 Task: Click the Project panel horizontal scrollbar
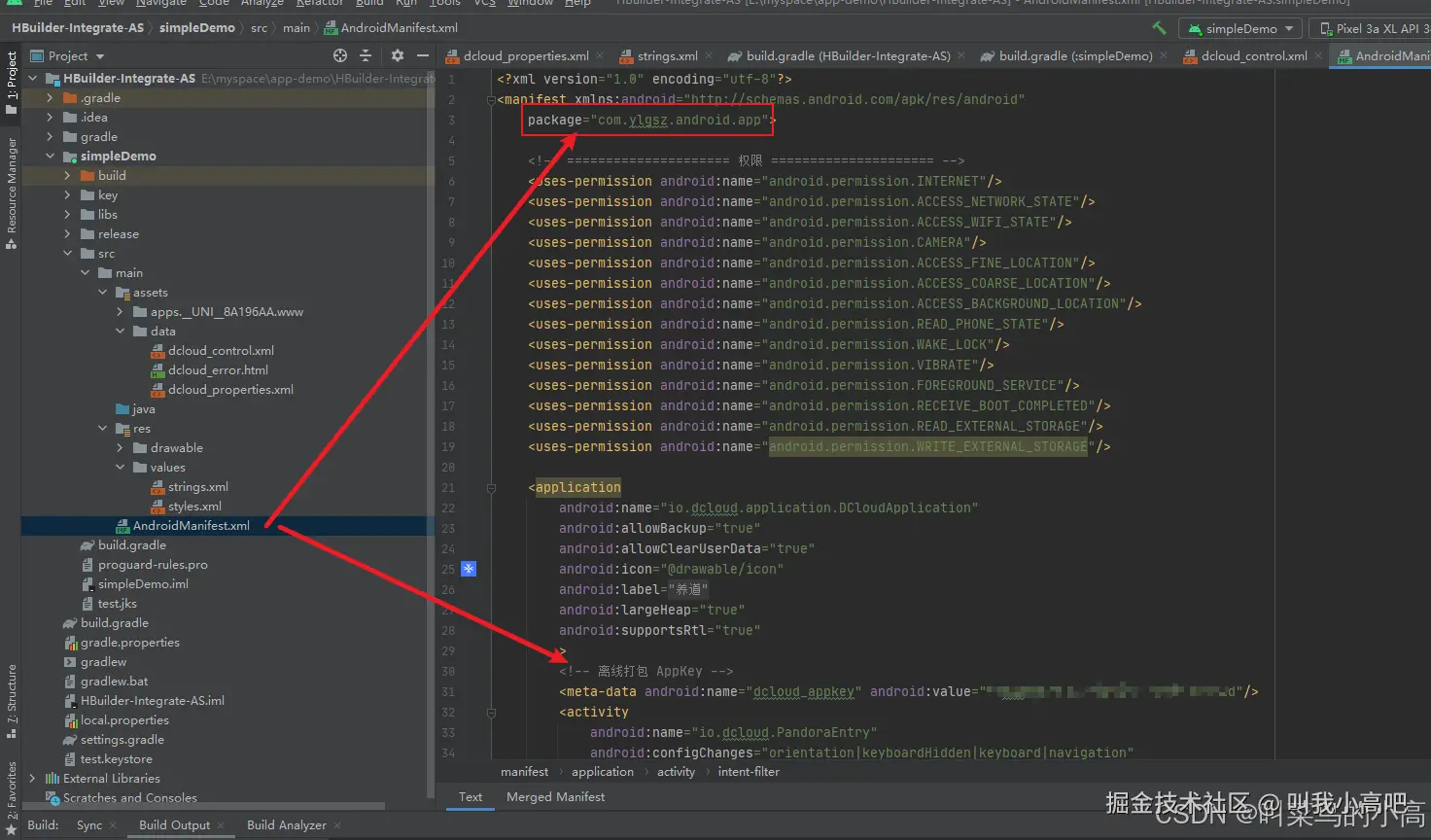pos(204,807)
